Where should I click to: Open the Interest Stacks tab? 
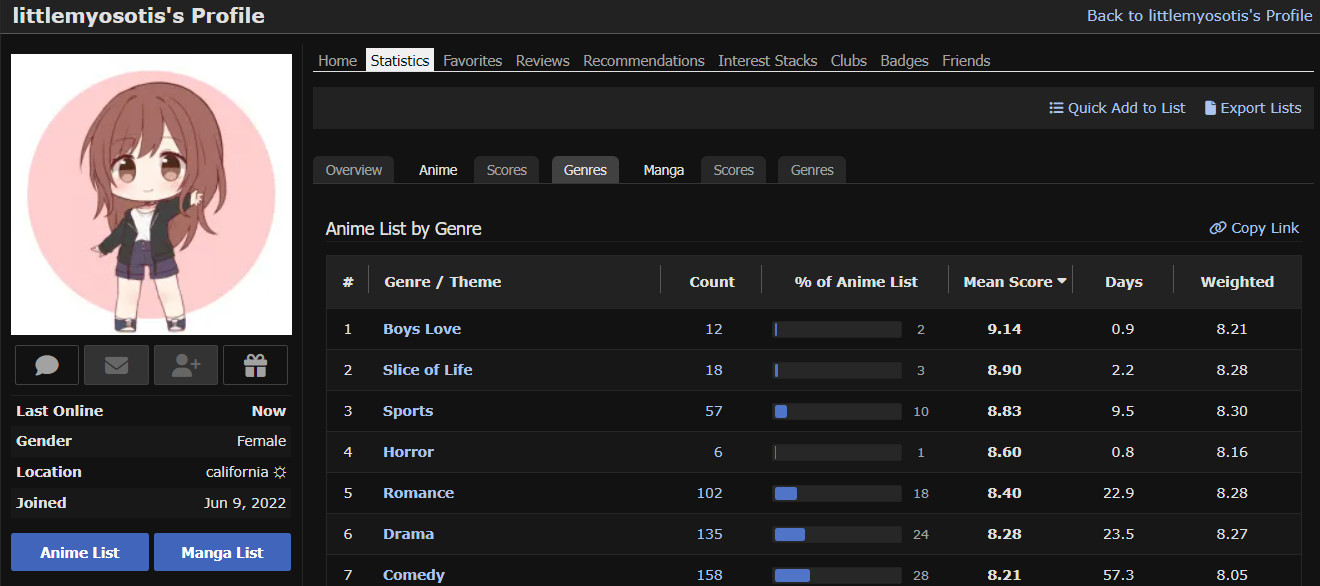click(767, 61)
